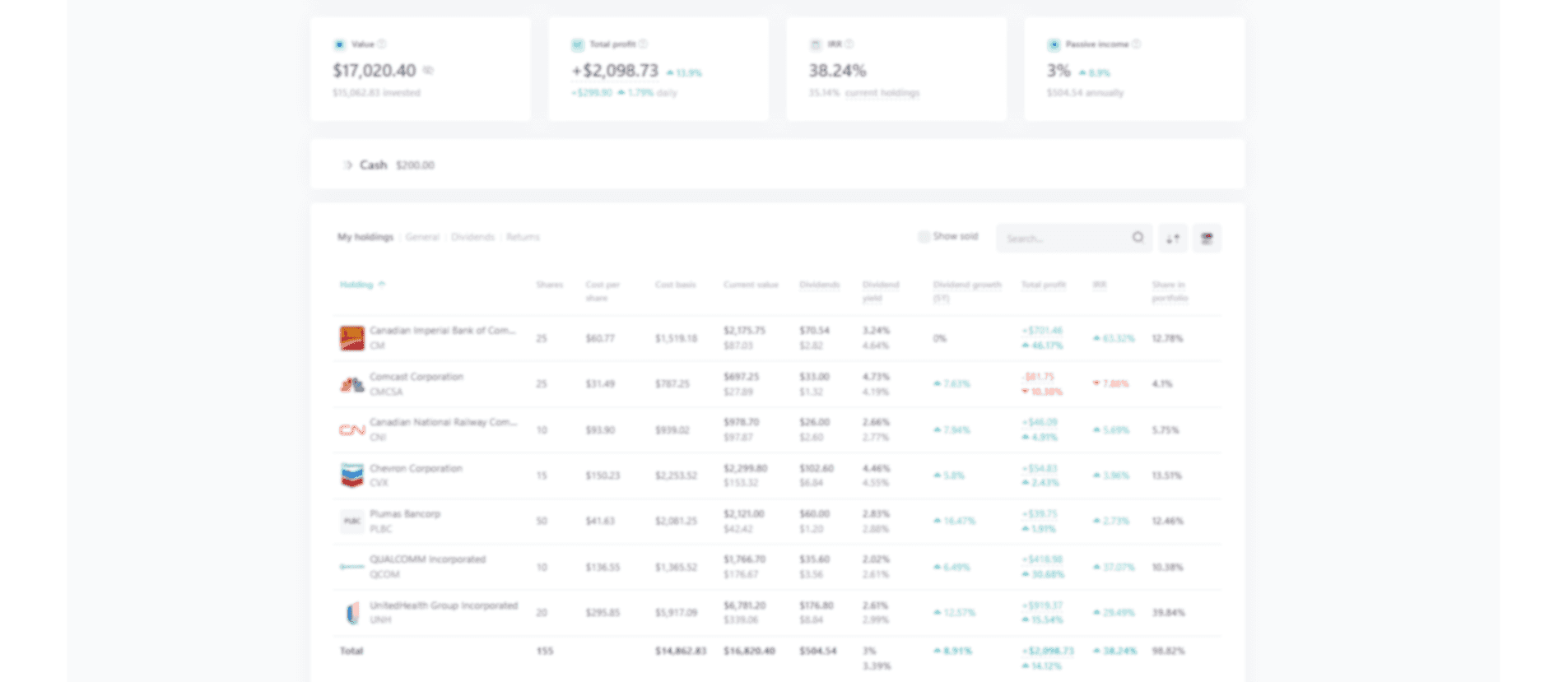This screenshot has width=1568, height=682.
Task: Click the QCOM ticker symbol
Action: [384, 575]
